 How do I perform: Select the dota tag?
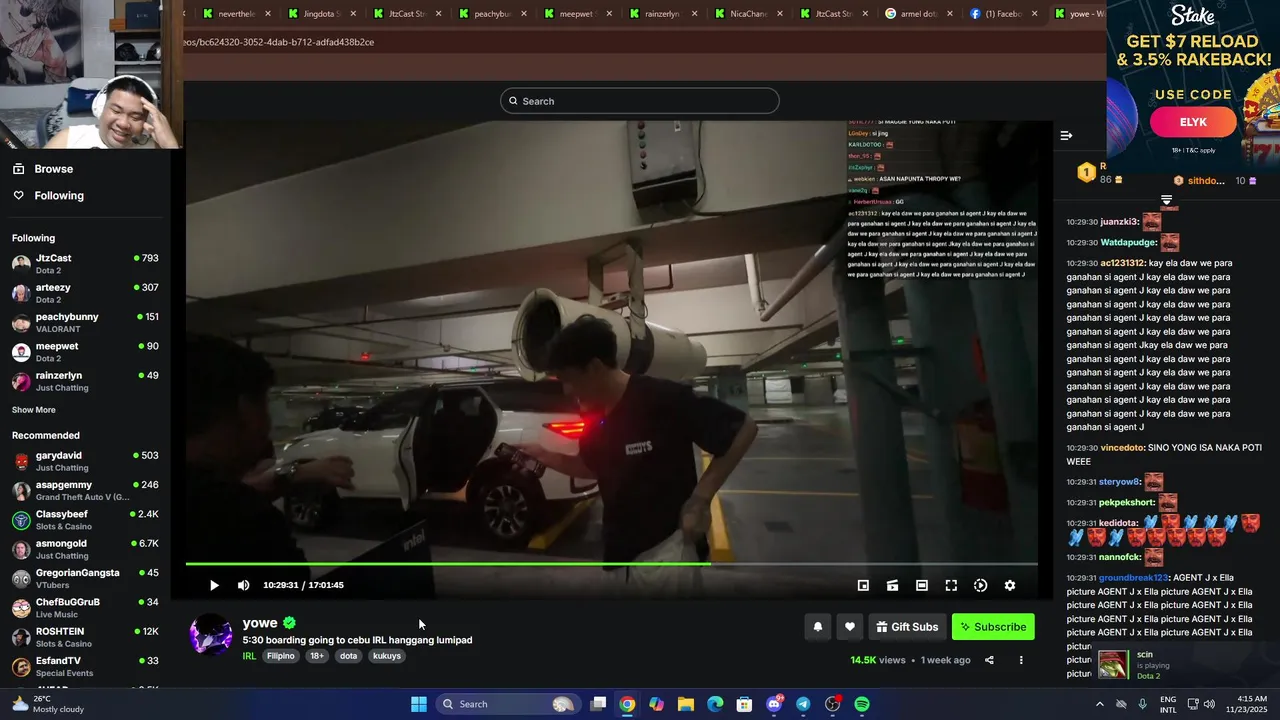(348, 656)
